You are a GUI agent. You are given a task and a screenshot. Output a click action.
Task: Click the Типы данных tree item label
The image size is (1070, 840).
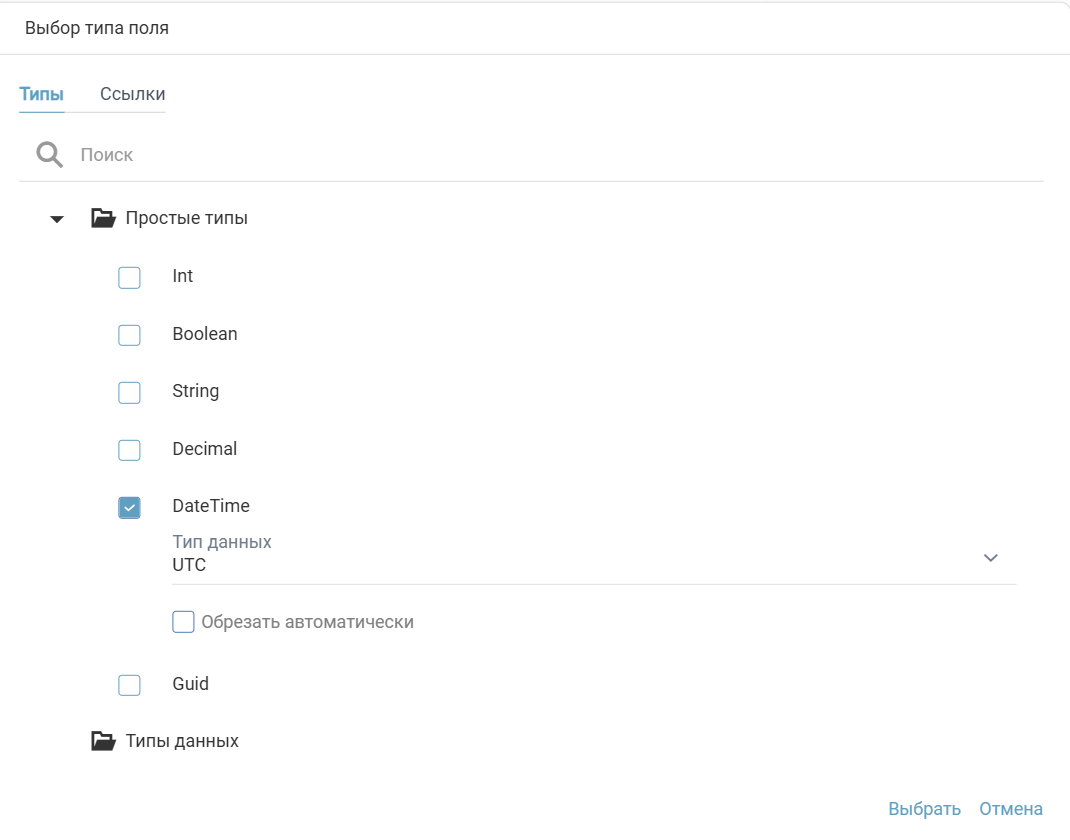tap(182, 741)
